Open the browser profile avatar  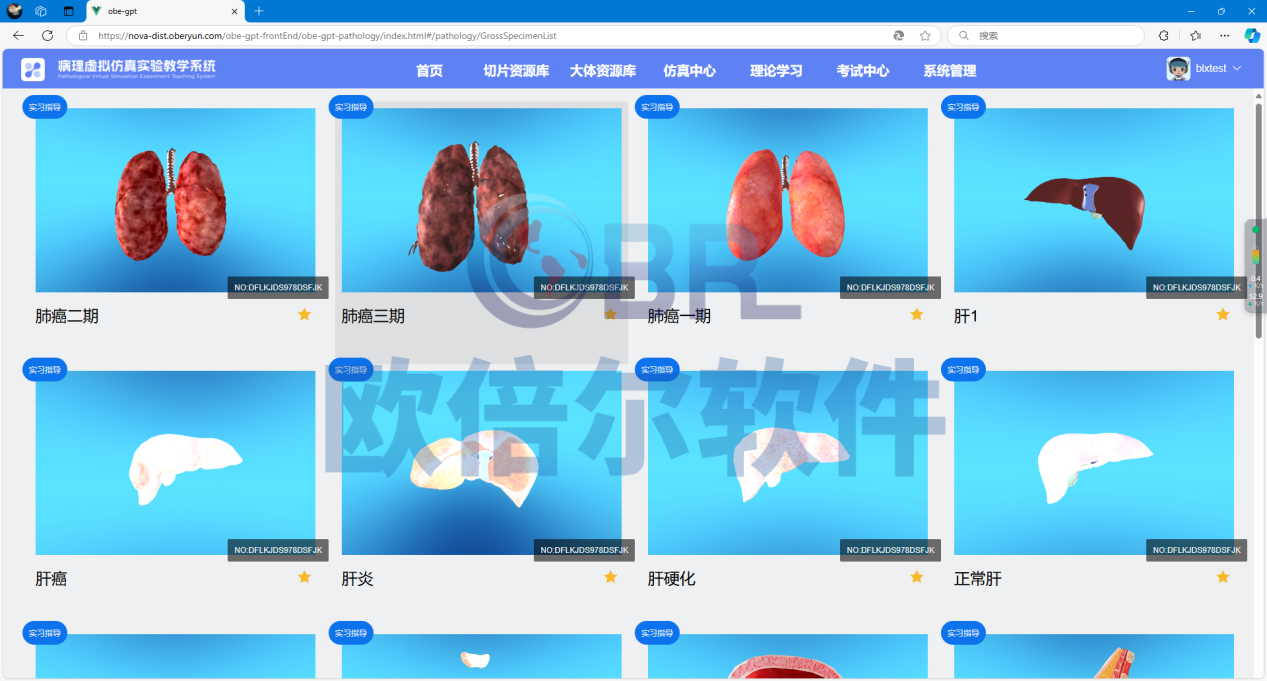click(15, 11)
